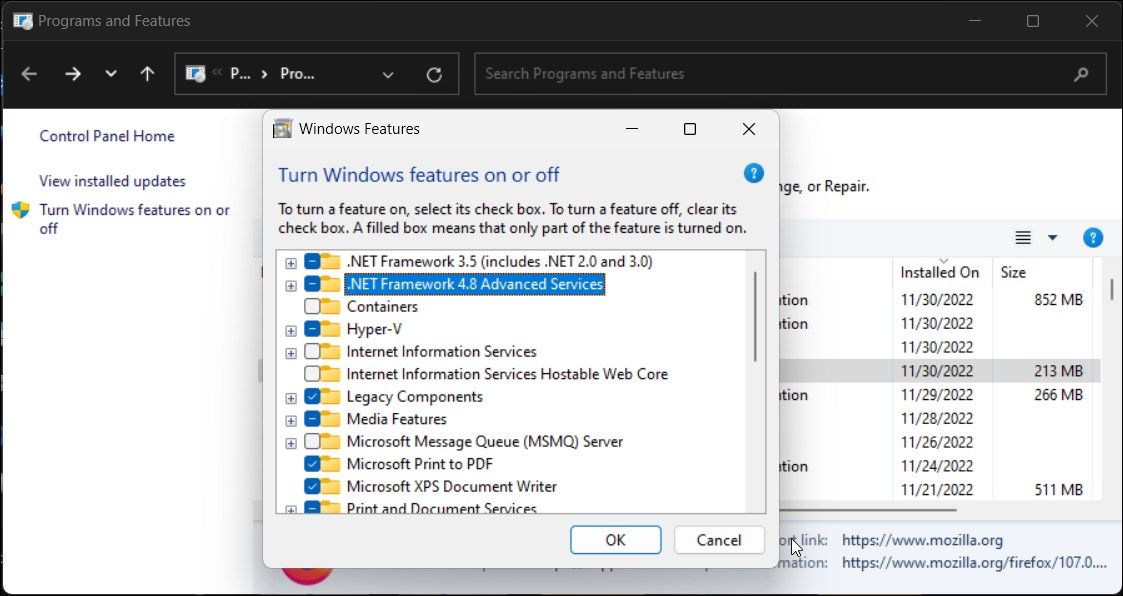Go up one level with the up arrow
1123x596 pixels.
tap(148, 74)
